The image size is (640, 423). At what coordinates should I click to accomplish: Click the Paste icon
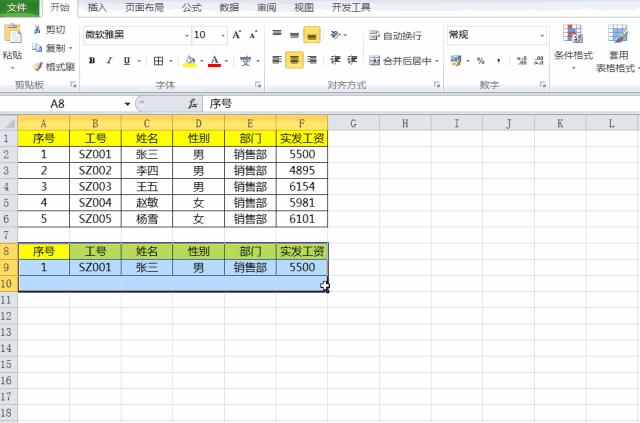pos(12,34)
